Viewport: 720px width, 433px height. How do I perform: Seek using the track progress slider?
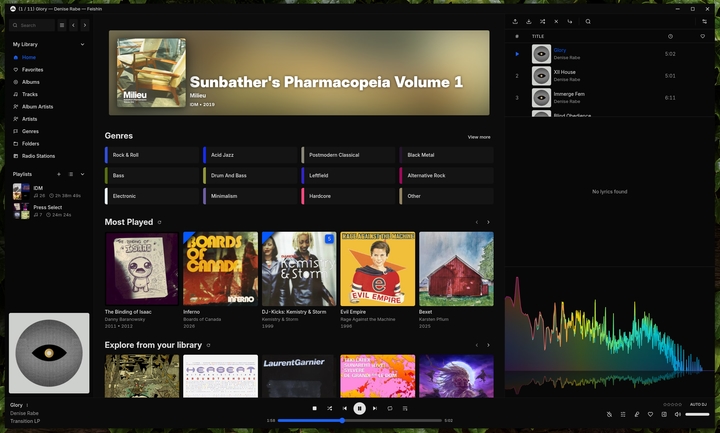pos(360,420)
